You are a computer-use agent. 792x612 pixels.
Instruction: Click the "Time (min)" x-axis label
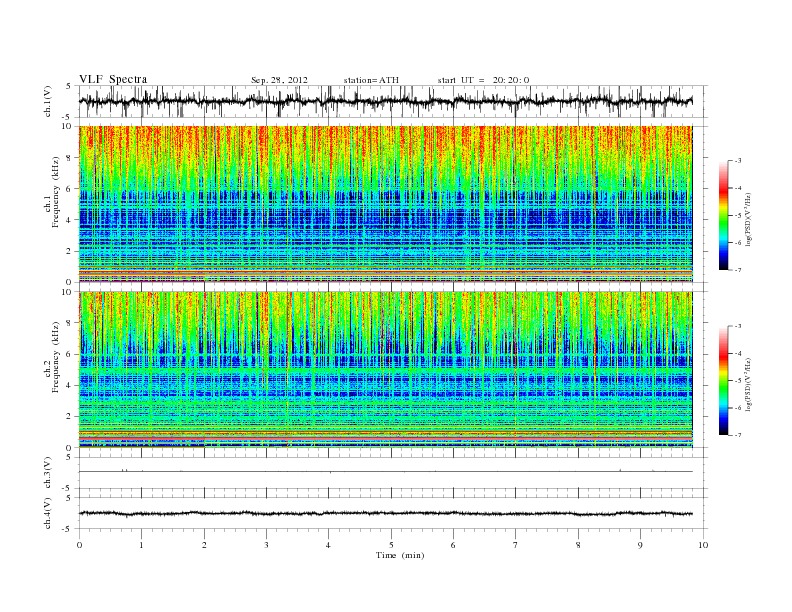click(x=400, y=555)
